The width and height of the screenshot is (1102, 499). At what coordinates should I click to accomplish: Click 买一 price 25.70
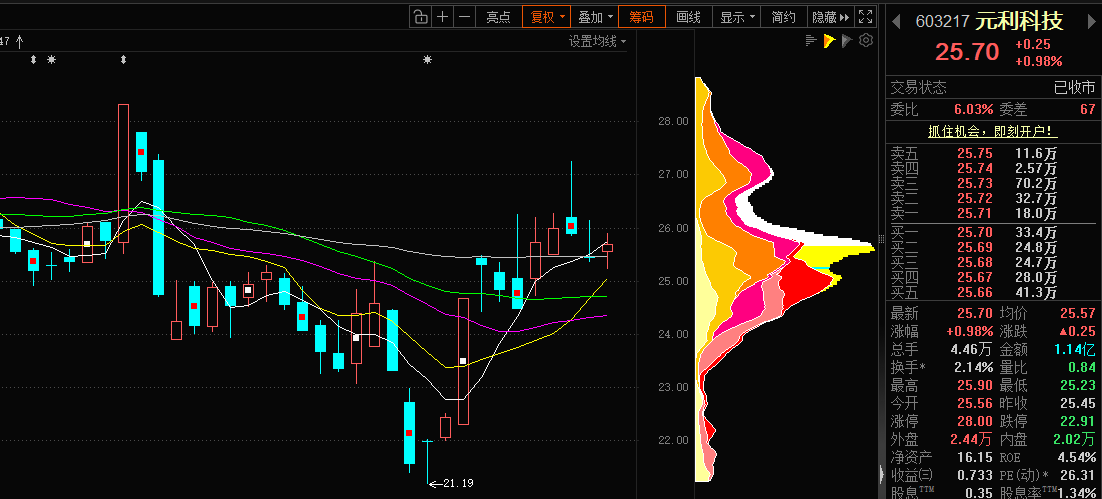[x=973, y=231]
